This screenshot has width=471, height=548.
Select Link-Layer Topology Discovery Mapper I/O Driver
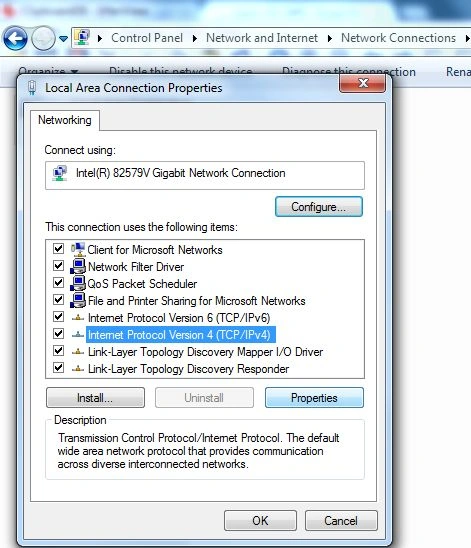click(x=205, y=352)
